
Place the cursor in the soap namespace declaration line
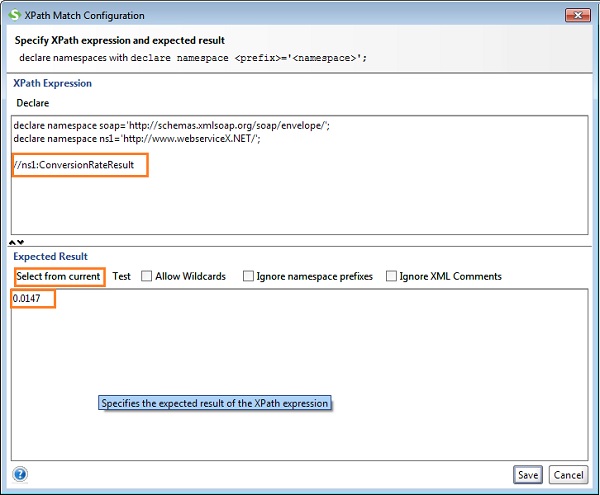pyautogui.click(x=172, y=125)
